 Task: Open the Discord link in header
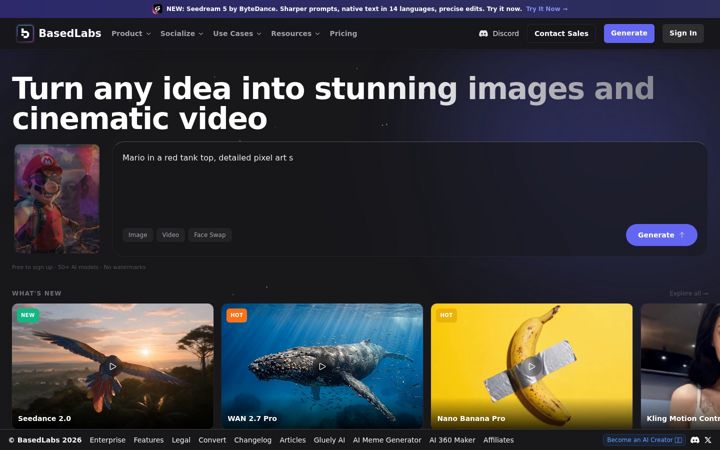[x=499, y=34]
